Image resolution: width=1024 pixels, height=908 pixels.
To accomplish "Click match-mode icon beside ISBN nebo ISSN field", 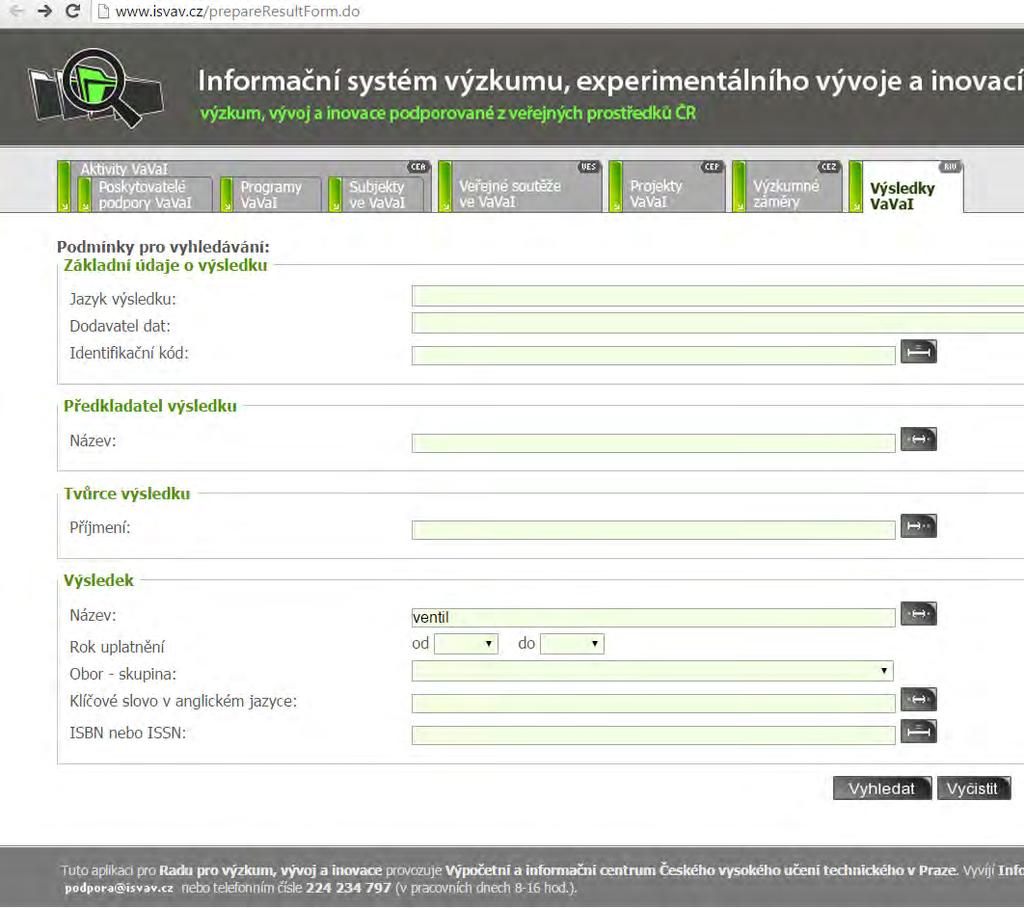I will [918, 731].
